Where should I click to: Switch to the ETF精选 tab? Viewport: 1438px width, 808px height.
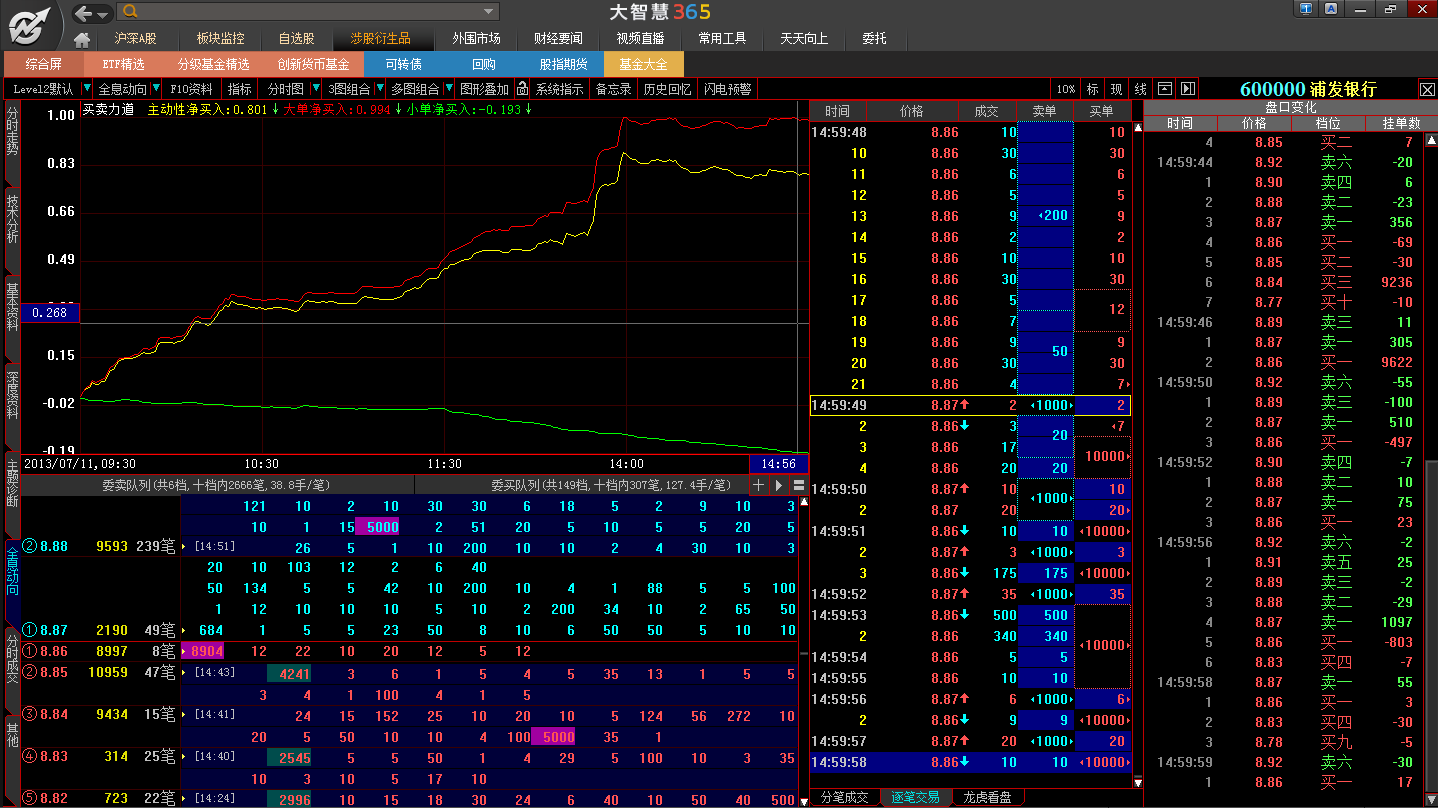124,64
